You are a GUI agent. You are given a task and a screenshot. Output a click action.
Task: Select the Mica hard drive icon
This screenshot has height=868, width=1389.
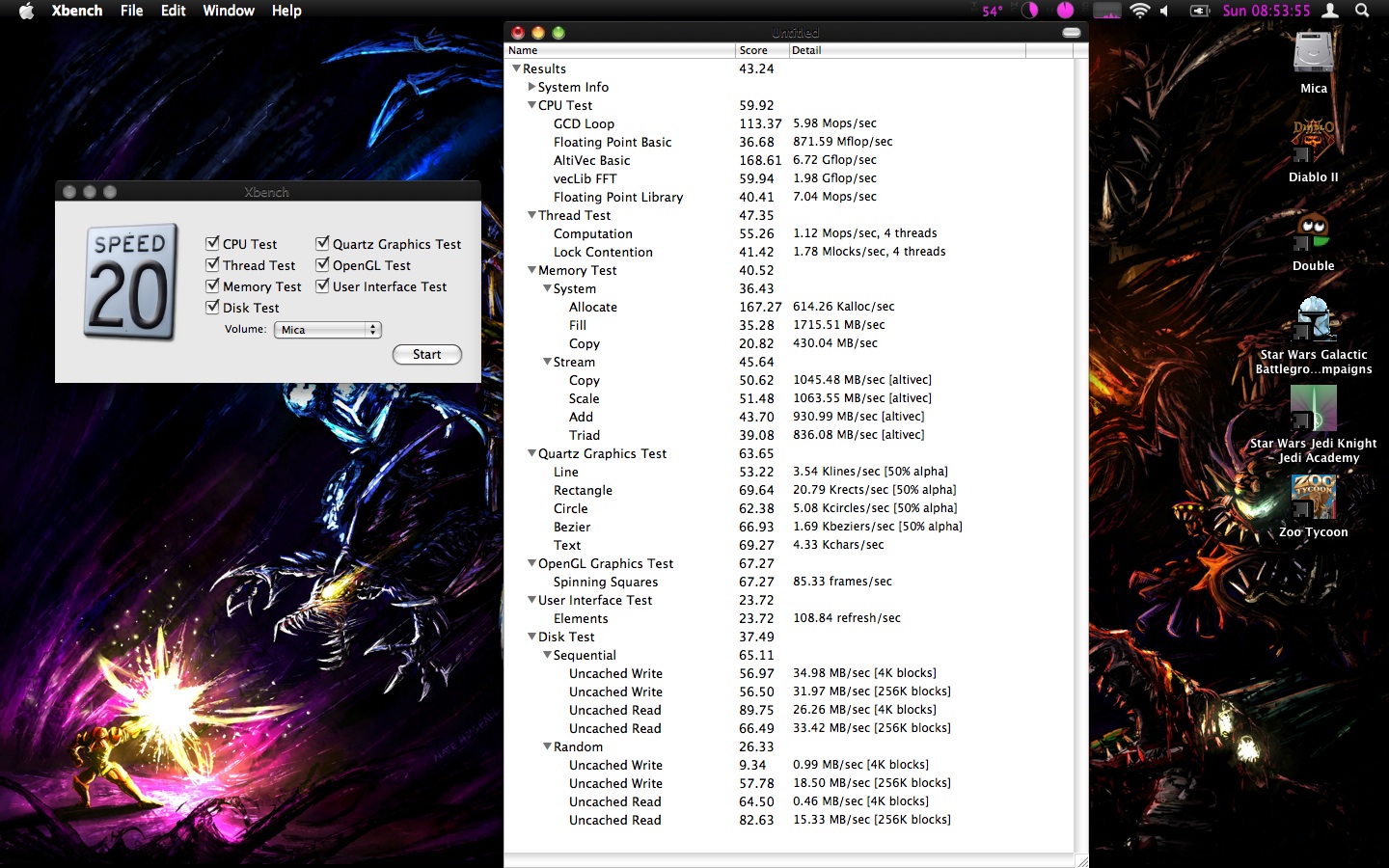(x=1313, y=53)
